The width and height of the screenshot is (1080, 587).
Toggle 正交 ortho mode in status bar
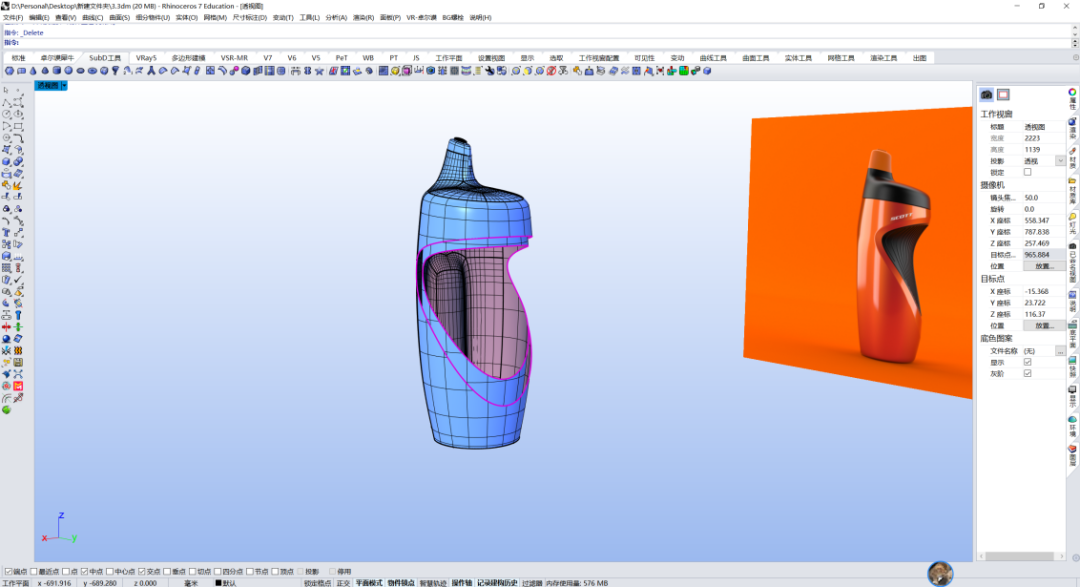tap(343, 583)
